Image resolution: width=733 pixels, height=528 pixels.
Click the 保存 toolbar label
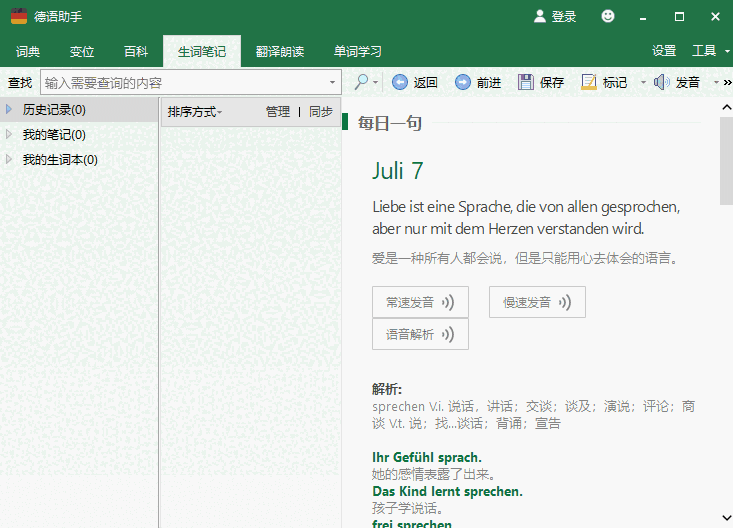(552, 83)
